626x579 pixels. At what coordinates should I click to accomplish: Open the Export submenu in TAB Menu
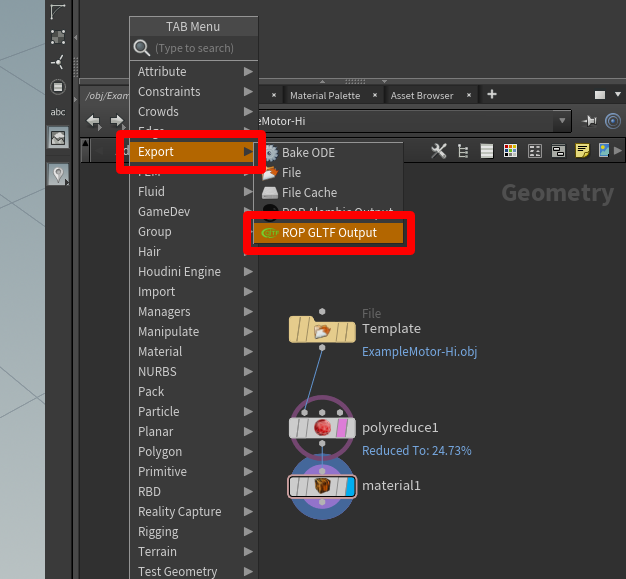[192, 152]
